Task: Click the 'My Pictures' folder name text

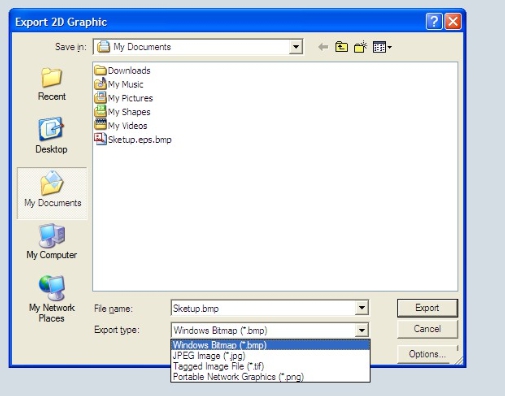Action: coord(130,98)
